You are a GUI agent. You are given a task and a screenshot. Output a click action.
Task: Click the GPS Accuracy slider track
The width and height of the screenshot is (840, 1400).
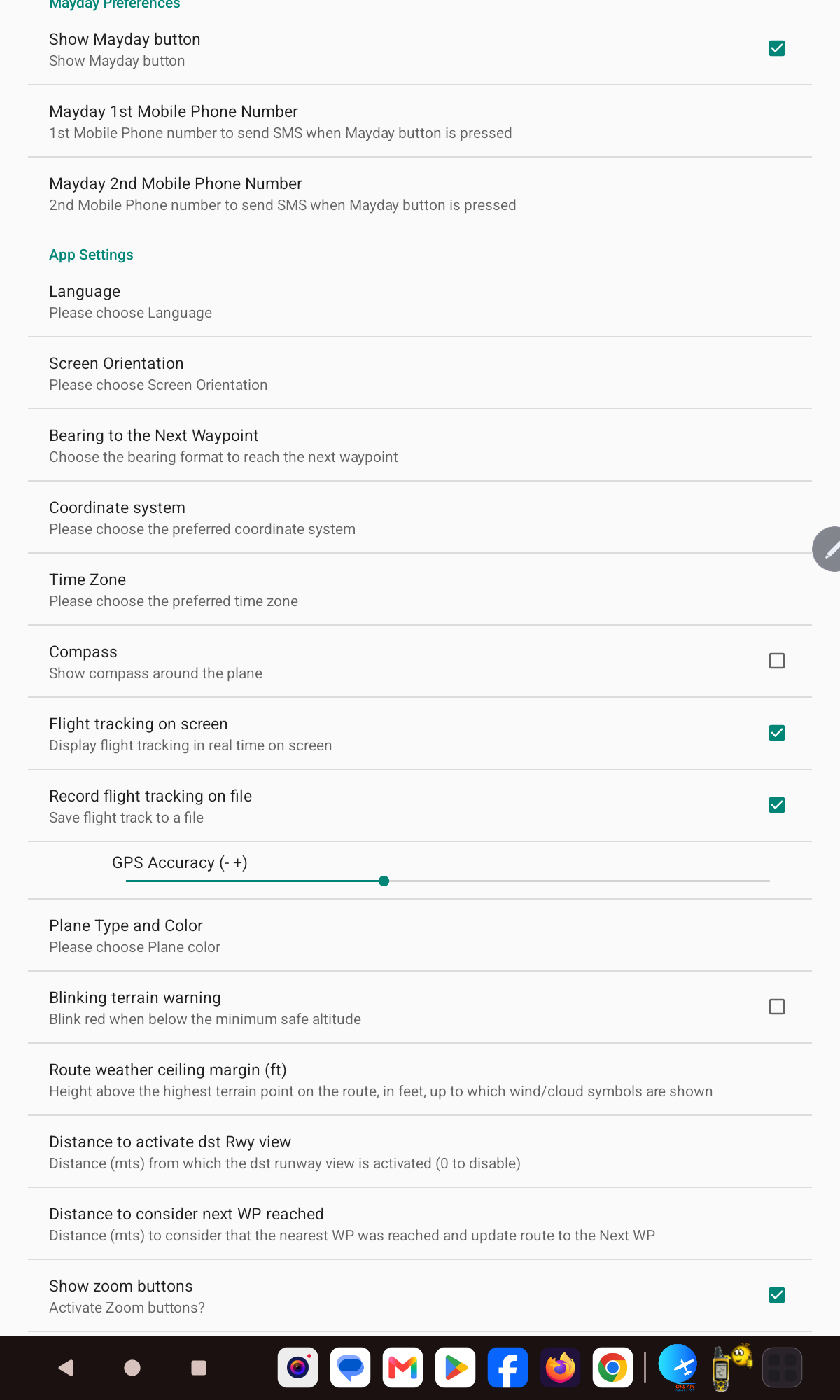[x=448, y=881]
